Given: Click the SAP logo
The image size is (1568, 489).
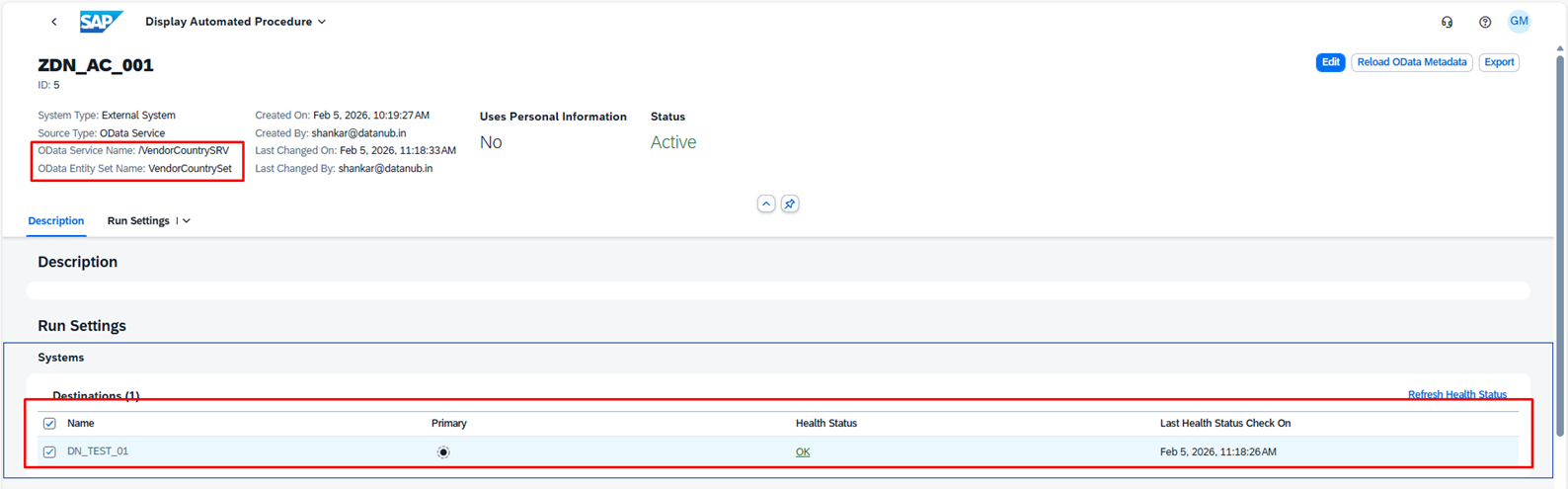Looking at the screenshot, I should [x=101, y=22].
